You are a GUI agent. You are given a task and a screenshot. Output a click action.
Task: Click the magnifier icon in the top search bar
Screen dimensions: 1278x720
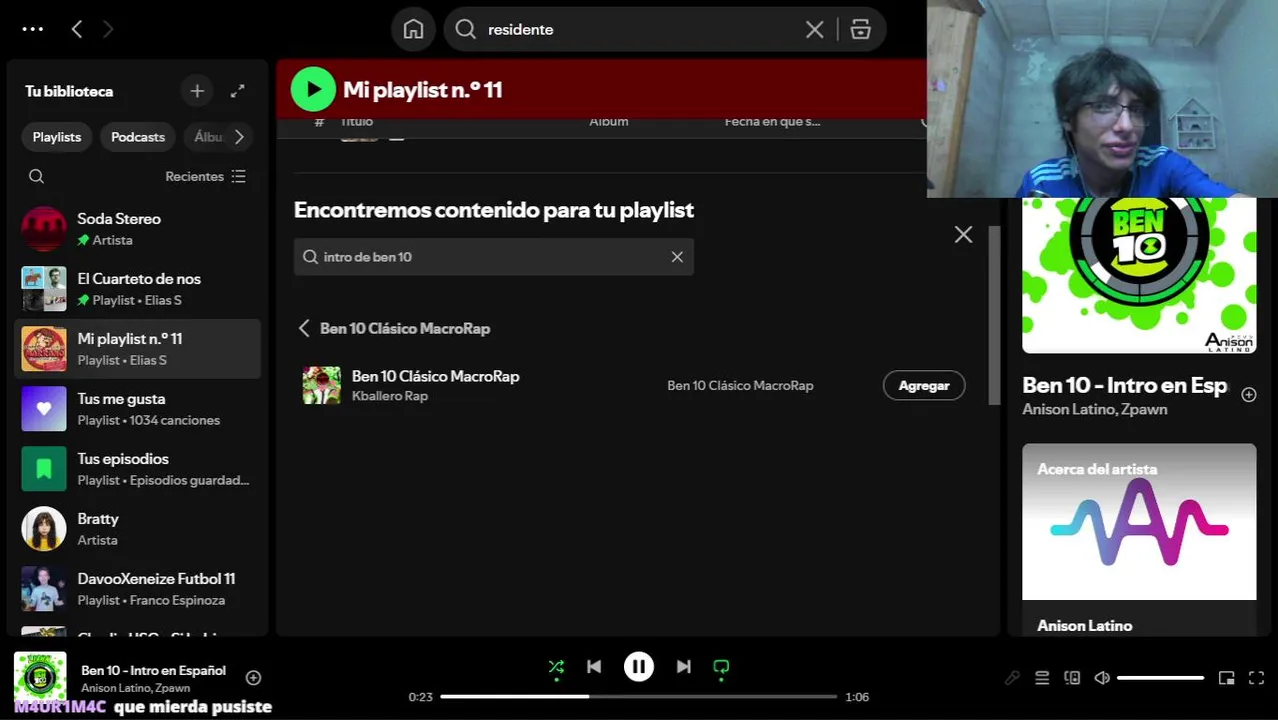point(465,29)
